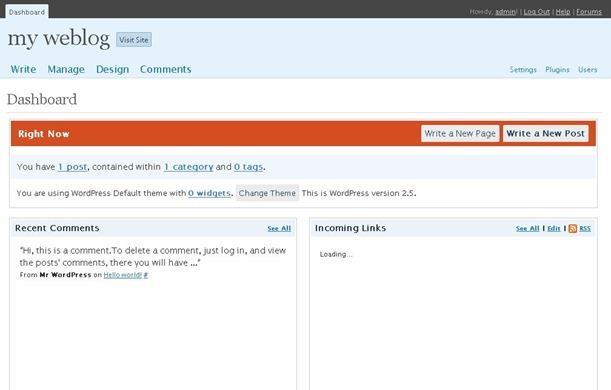
Task: Click the Visit Site button
Action: (x=134, y=40)
